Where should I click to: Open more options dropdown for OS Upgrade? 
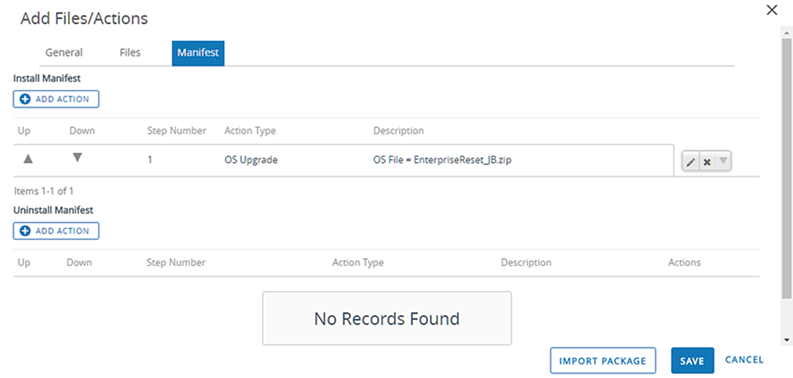[x=723, y=162]
